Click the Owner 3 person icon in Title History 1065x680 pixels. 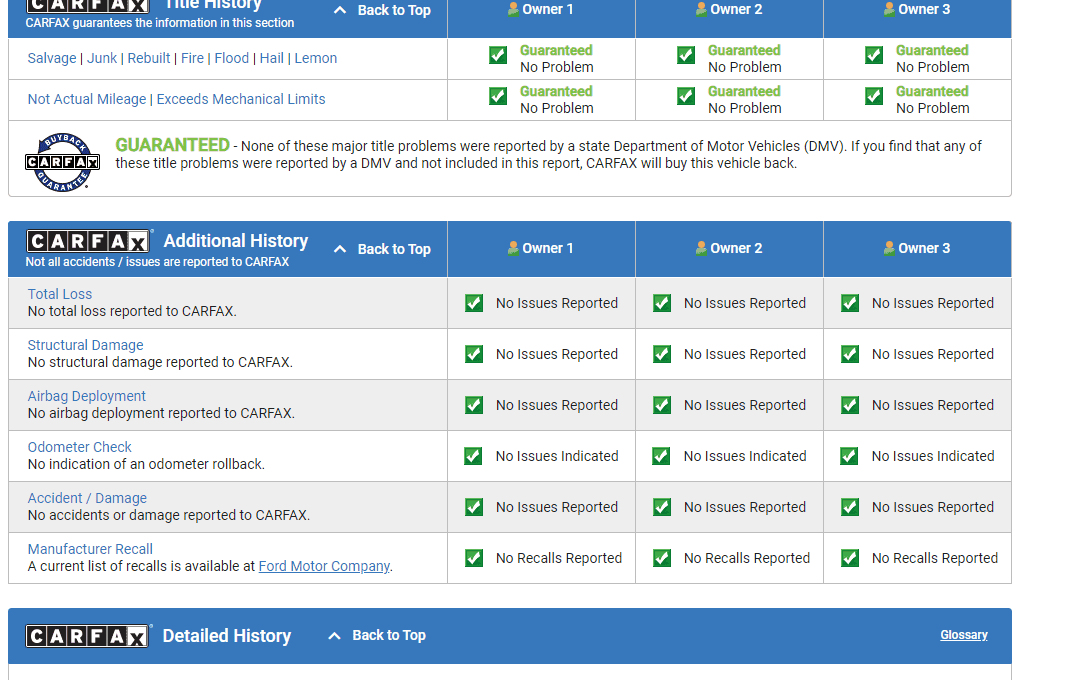point(889,10)
